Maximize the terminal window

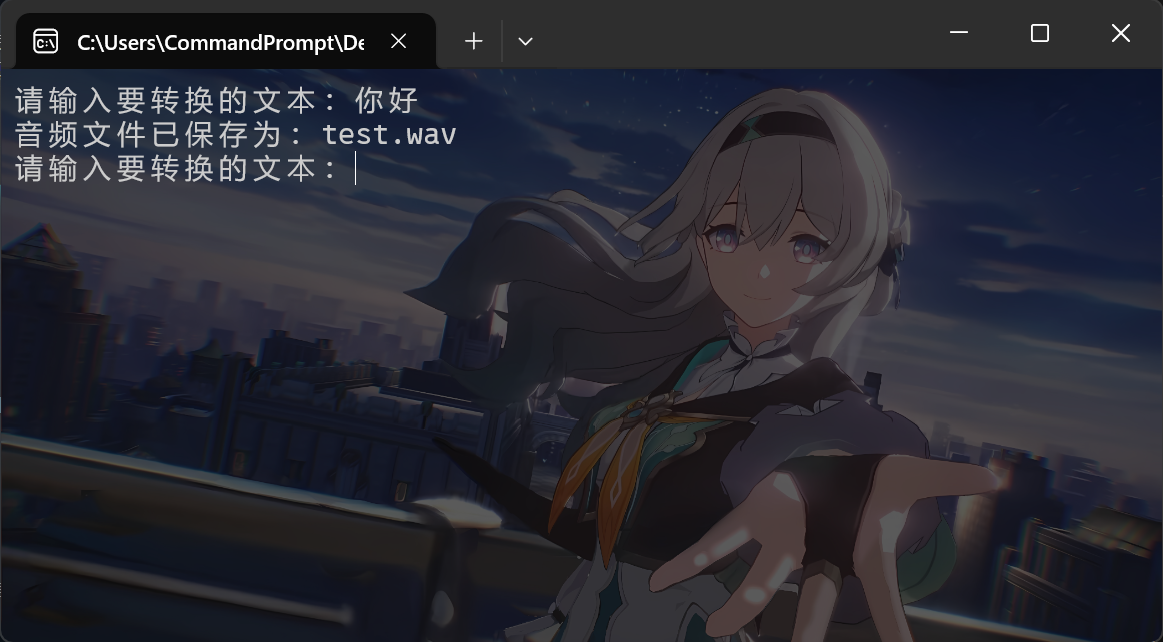(1040, 33)
